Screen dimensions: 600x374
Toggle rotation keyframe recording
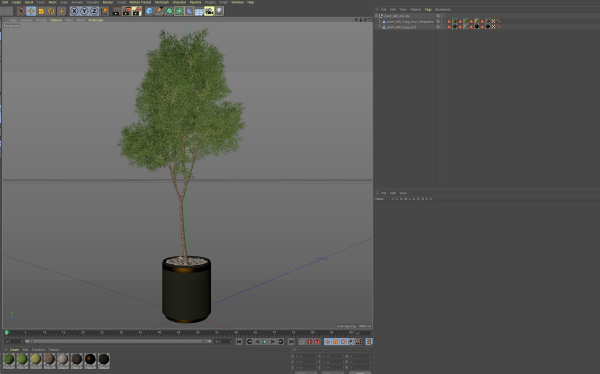pyautogui.click(x=343, y=341)
